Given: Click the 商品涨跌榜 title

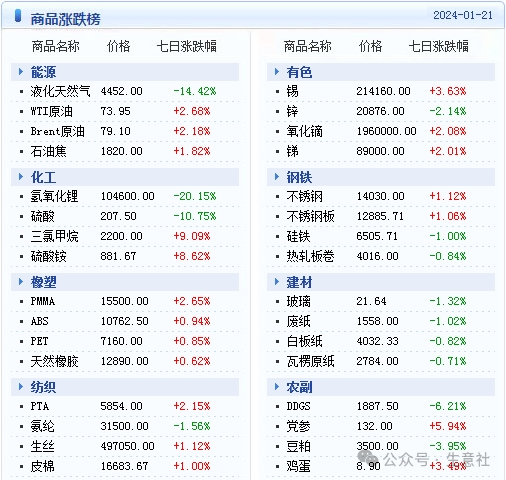Looking at the screenshot, I should (65, 19).
